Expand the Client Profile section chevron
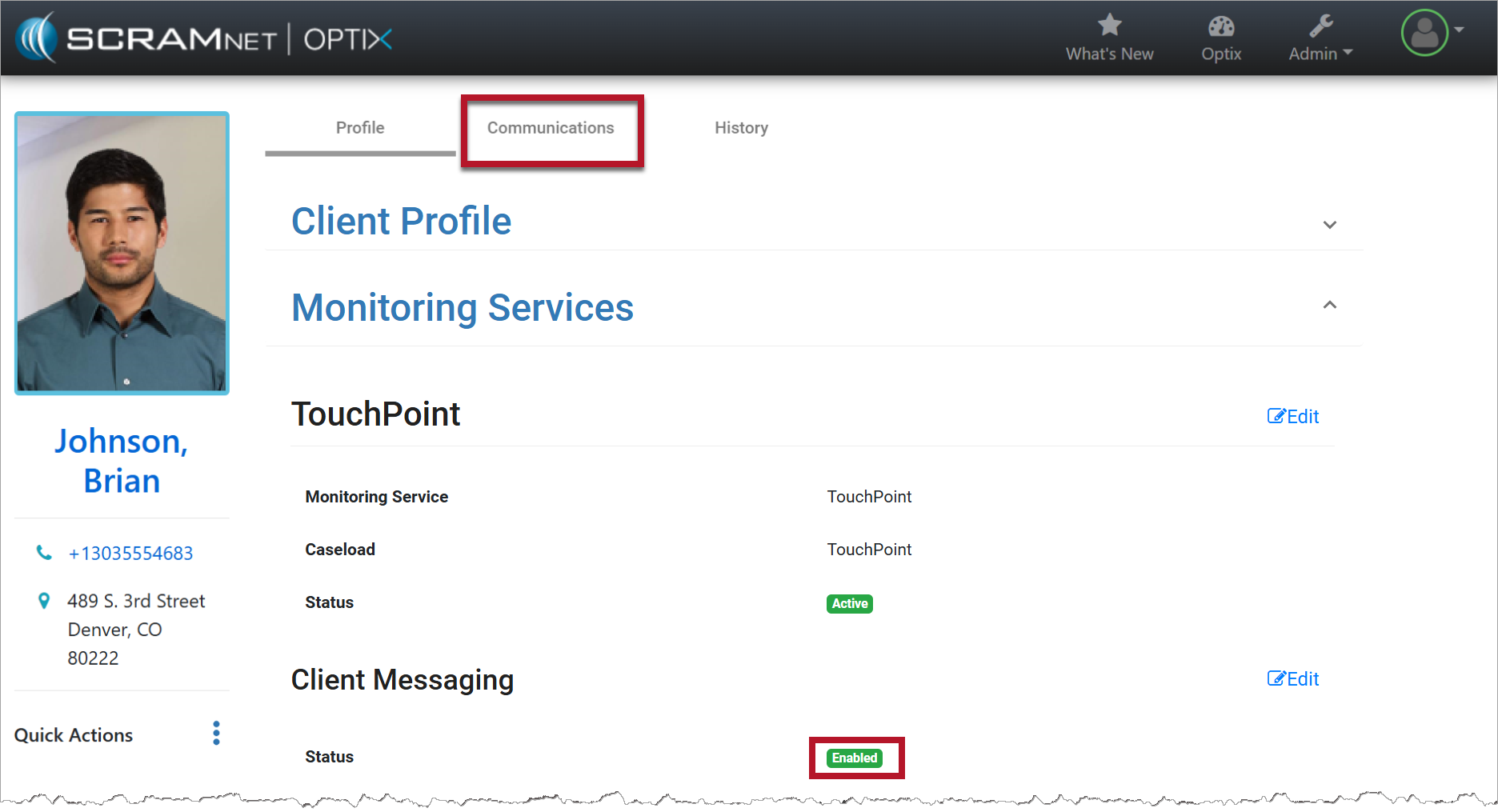Viewport: 1498px width, 812px height. click(1329, 225)
